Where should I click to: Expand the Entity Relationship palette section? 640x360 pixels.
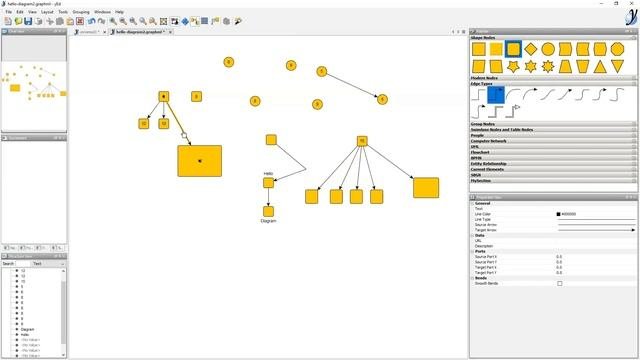tap(553, 164)
